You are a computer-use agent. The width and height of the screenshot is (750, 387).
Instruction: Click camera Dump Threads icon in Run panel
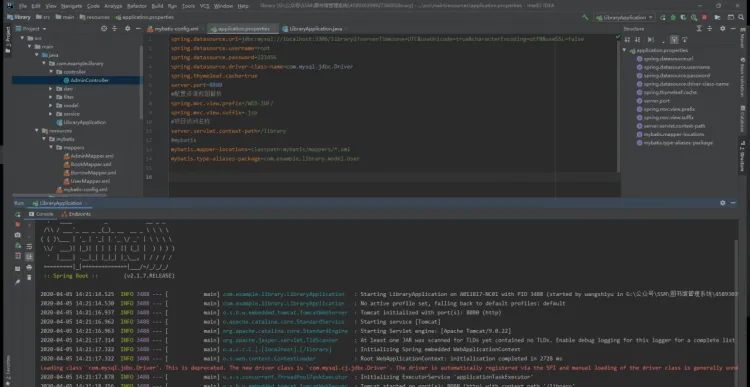coord(18,235)
